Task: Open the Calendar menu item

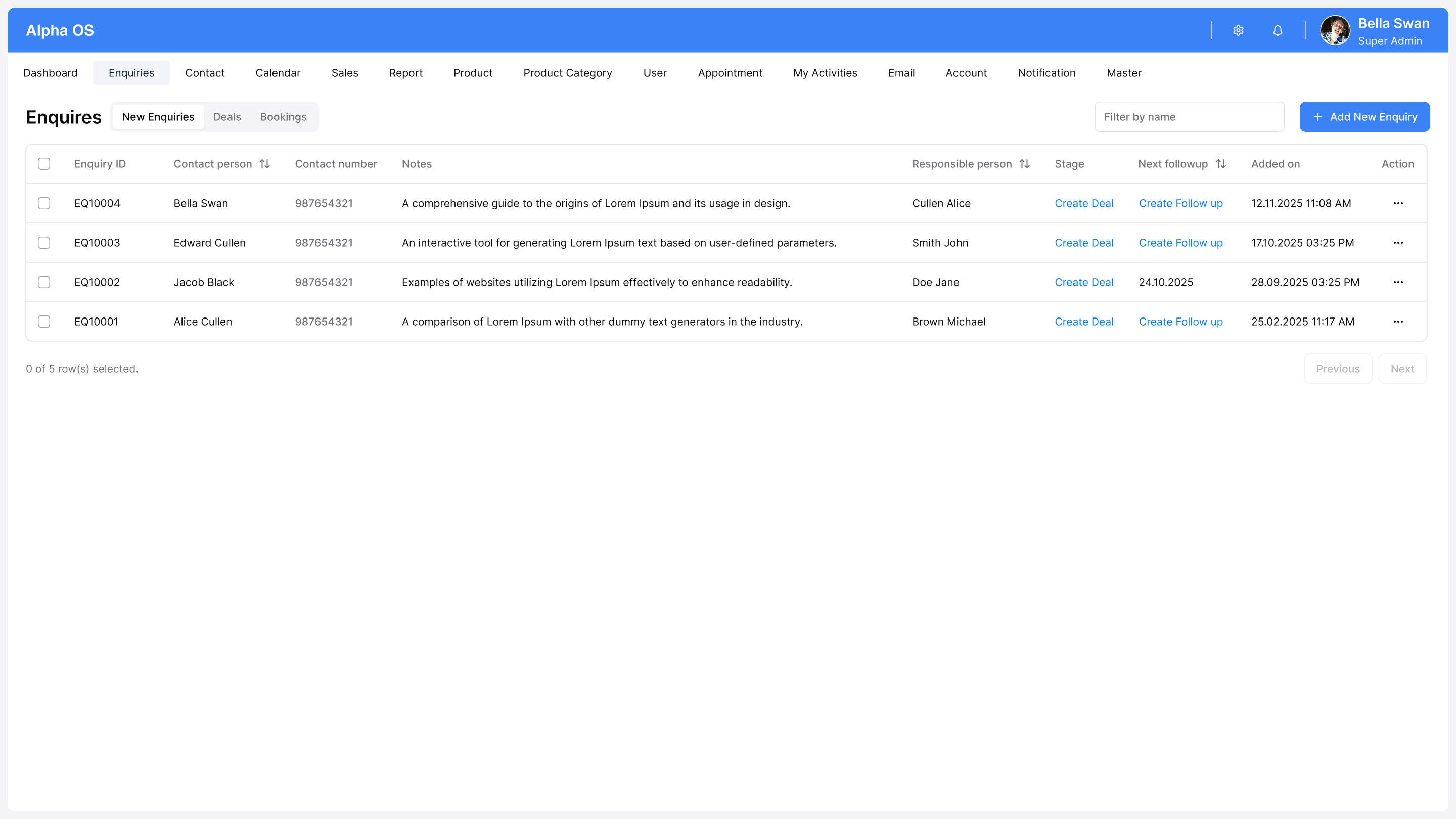Action: click(x=278, y=73)
